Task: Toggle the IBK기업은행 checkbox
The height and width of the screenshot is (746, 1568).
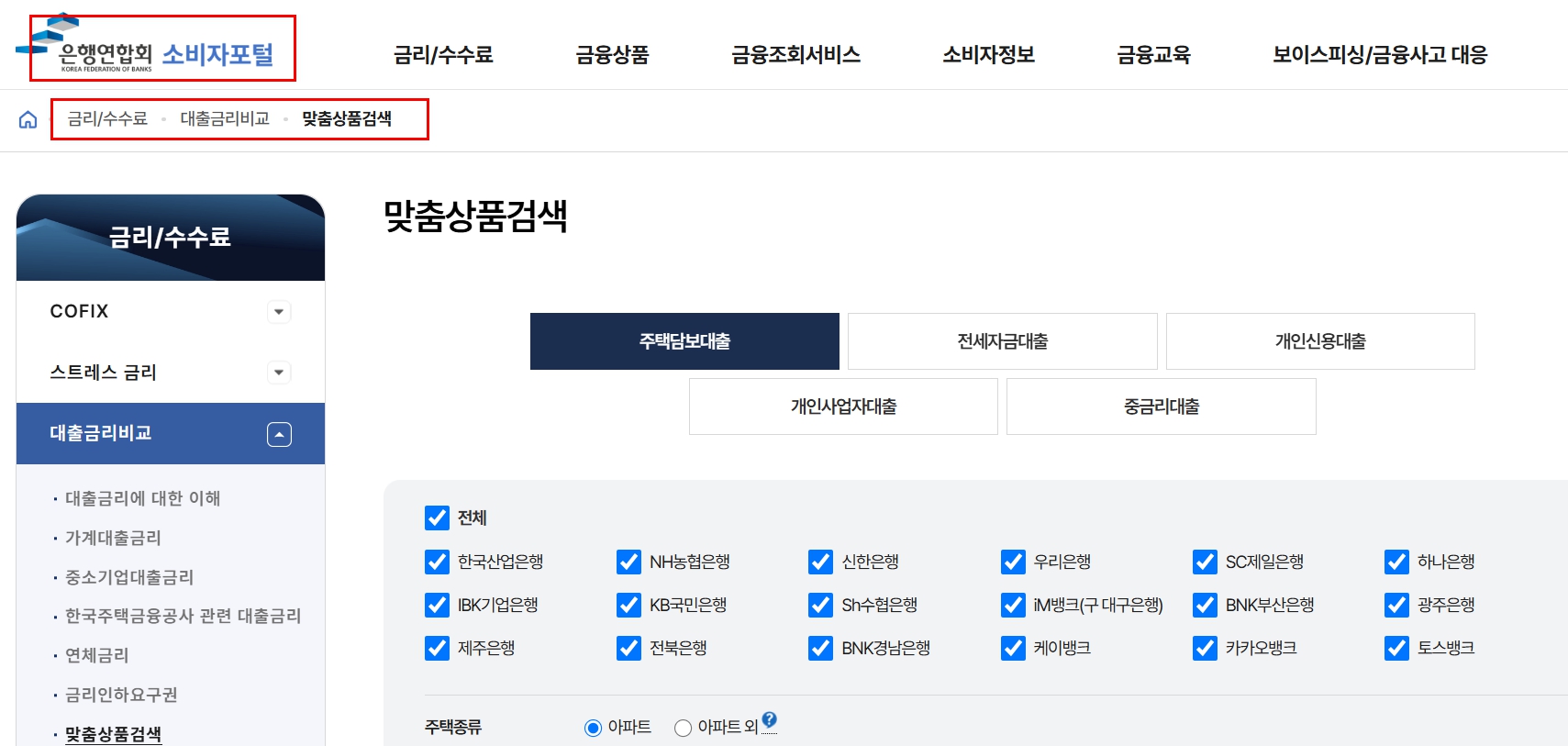Action: coord(437,605)
